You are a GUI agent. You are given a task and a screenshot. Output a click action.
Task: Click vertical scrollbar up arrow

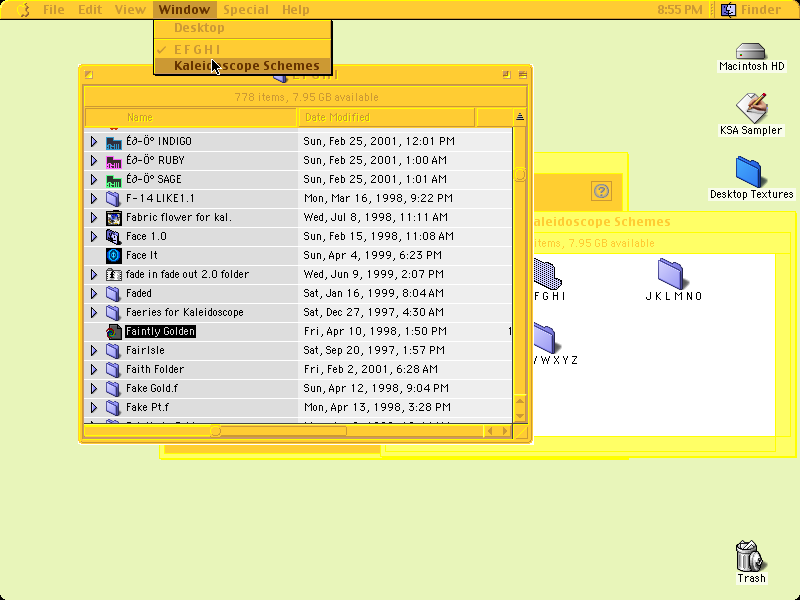coord(520,401)
